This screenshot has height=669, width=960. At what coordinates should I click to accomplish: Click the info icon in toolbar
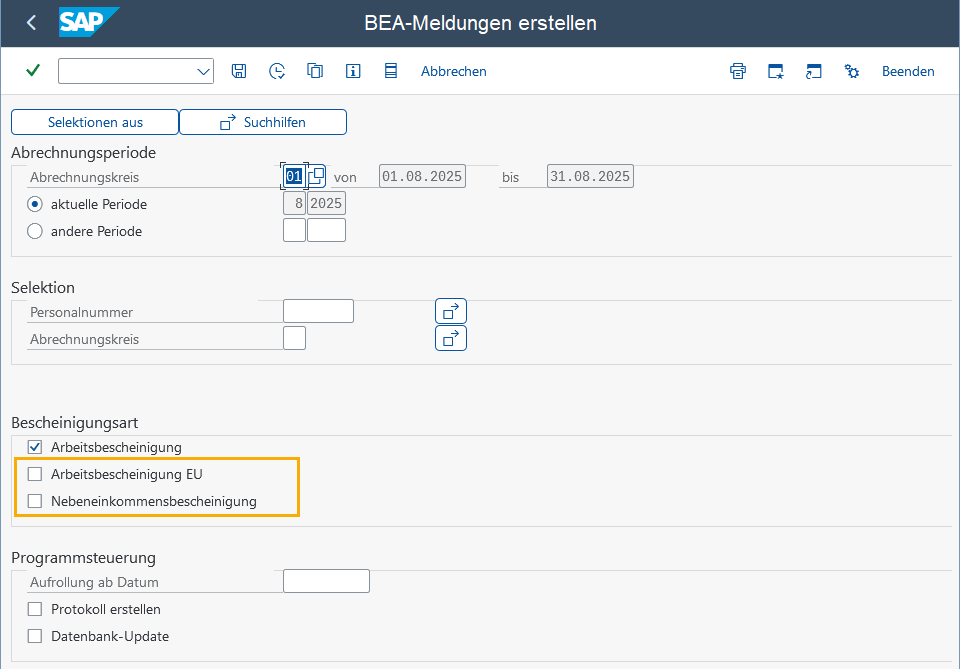point(353,71)
